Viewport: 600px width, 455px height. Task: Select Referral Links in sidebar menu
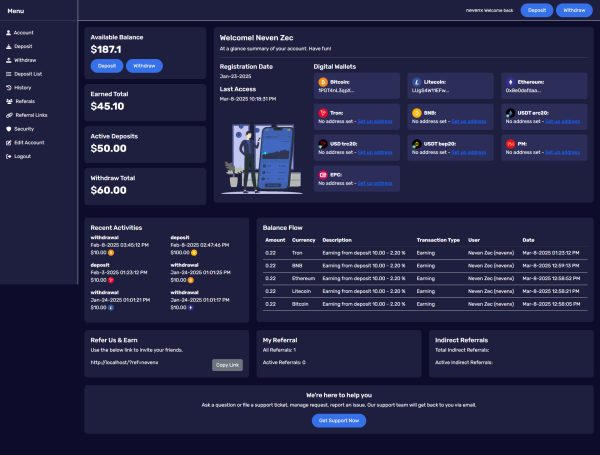pos(30,115)
